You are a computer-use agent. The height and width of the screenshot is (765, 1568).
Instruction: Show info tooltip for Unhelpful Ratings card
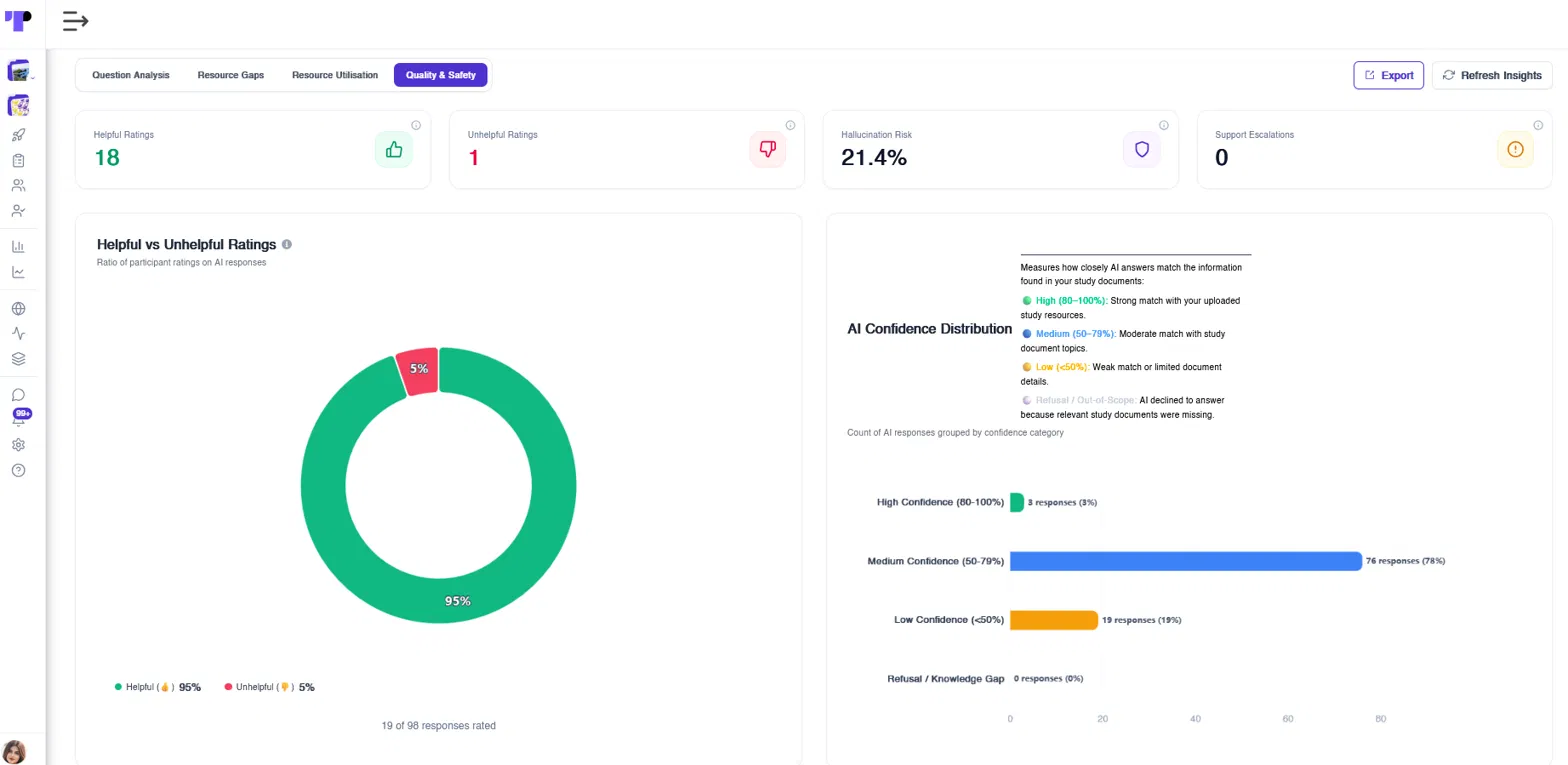point(790,125)
